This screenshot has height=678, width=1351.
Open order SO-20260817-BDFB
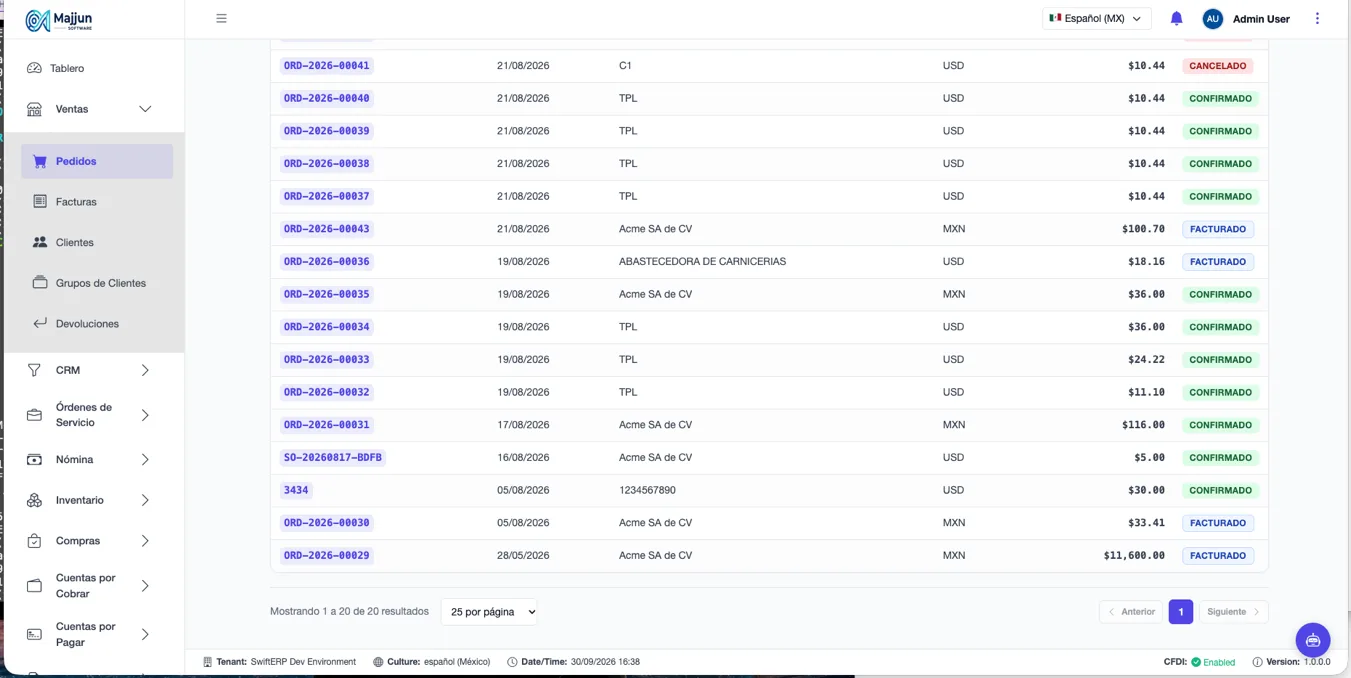(x=333, y=458)
